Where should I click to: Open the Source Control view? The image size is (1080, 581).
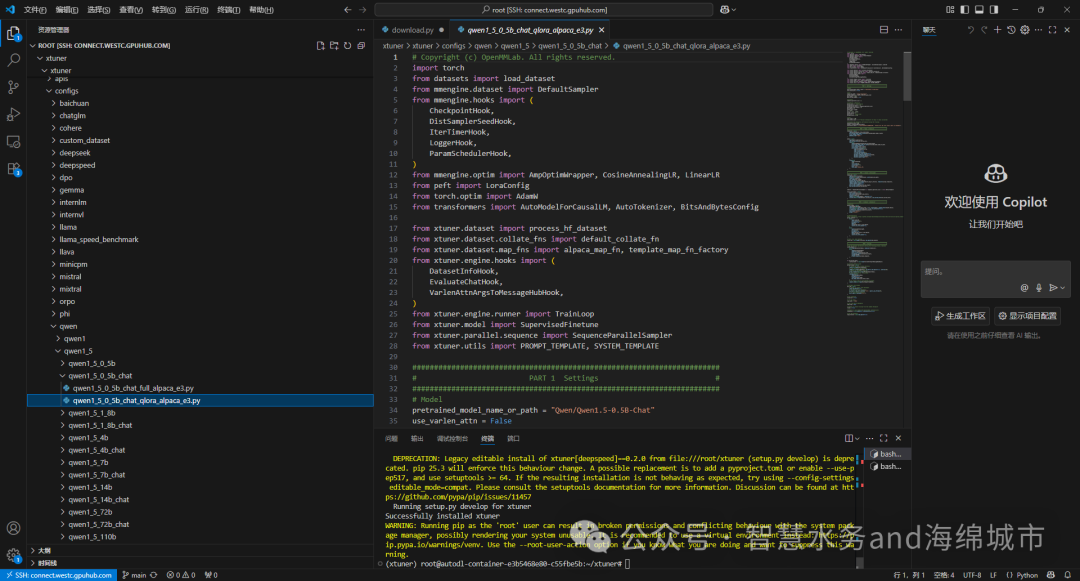pyautogui.click(x=13, y=87)
